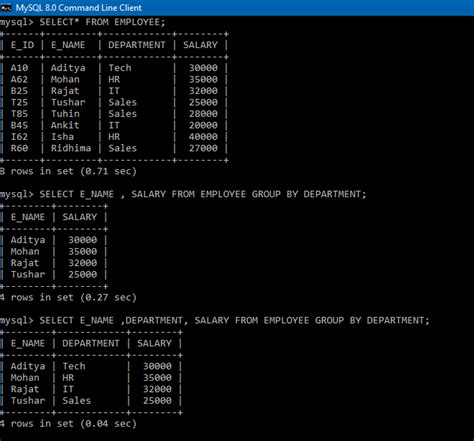Click the third query selecting E_NAME, DEPARTMENT, SALARY
This screenshot has height=441, width=474.
point(234,321)
